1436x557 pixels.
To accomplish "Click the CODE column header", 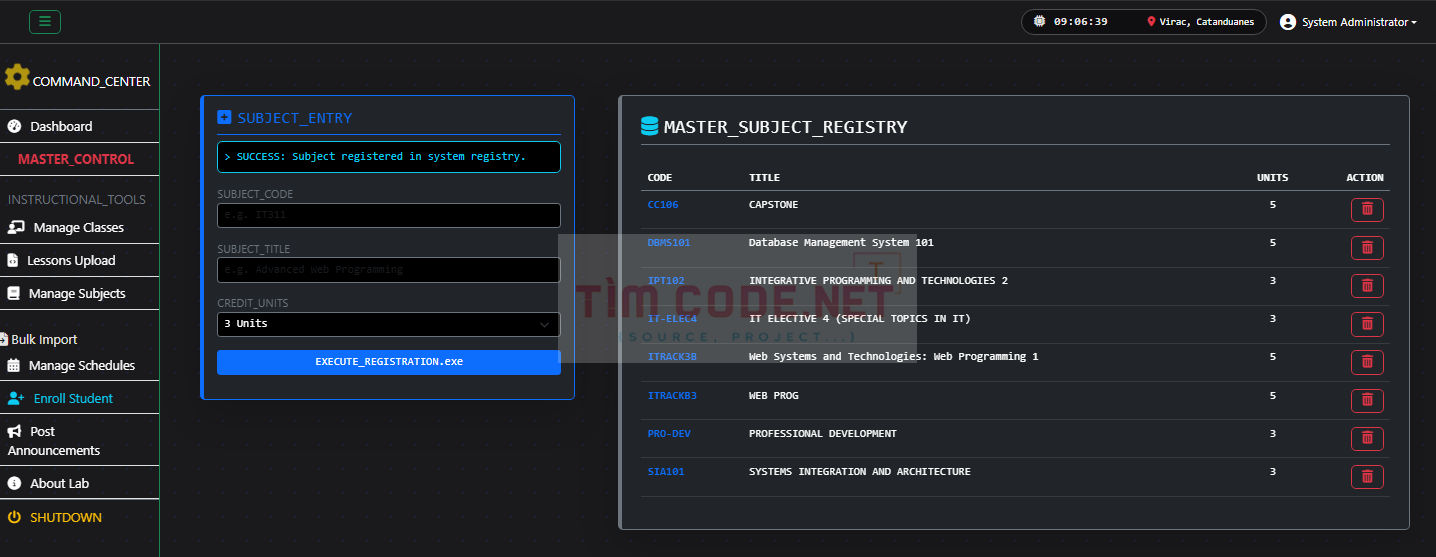I will (660, 177).
